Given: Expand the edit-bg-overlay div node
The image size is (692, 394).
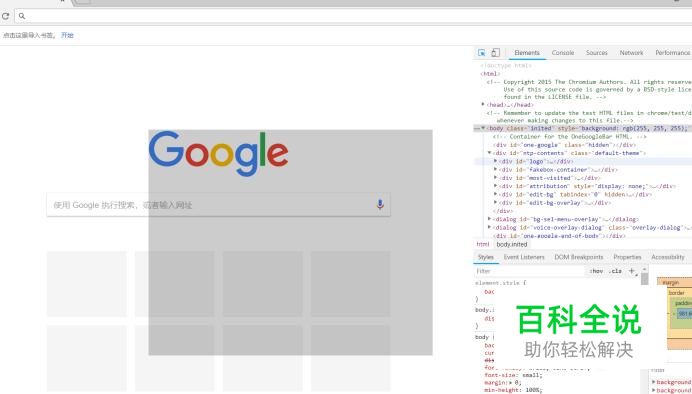Looking at the screenshot, I should (495, 203).
